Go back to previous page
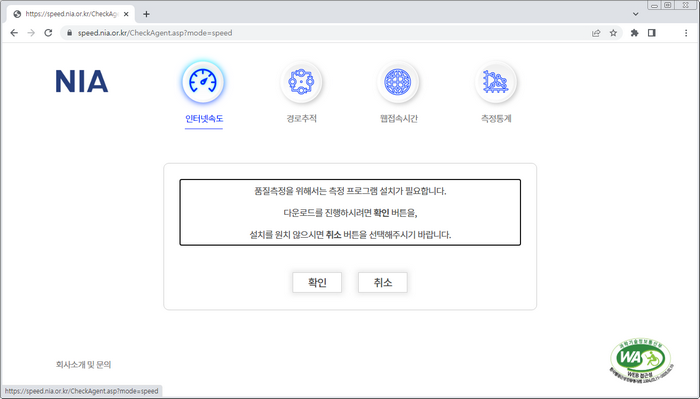 (14, 33)
